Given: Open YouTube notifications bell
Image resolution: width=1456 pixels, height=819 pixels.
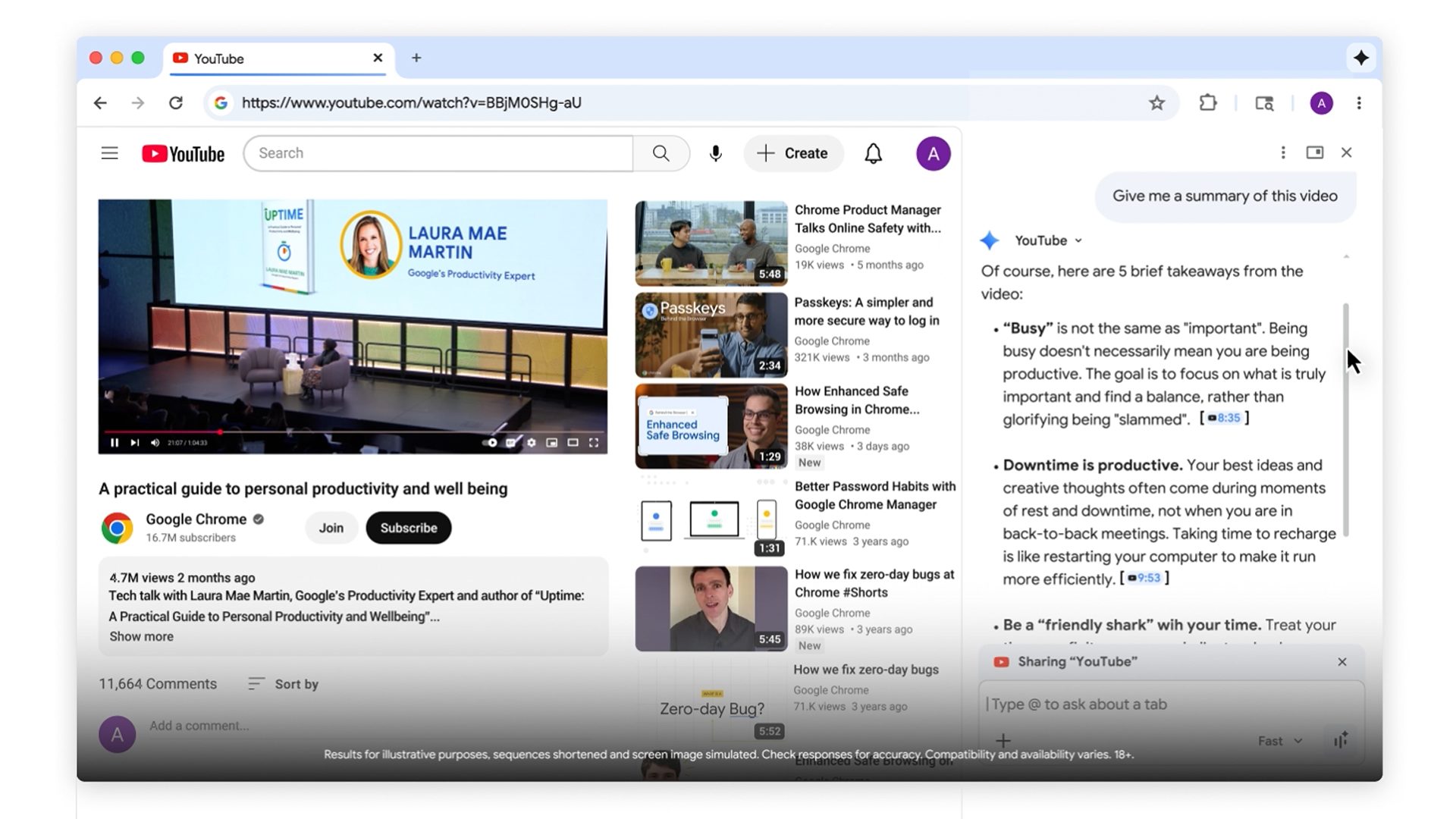Looking at the screenshot, I should [x=873, y=153].
